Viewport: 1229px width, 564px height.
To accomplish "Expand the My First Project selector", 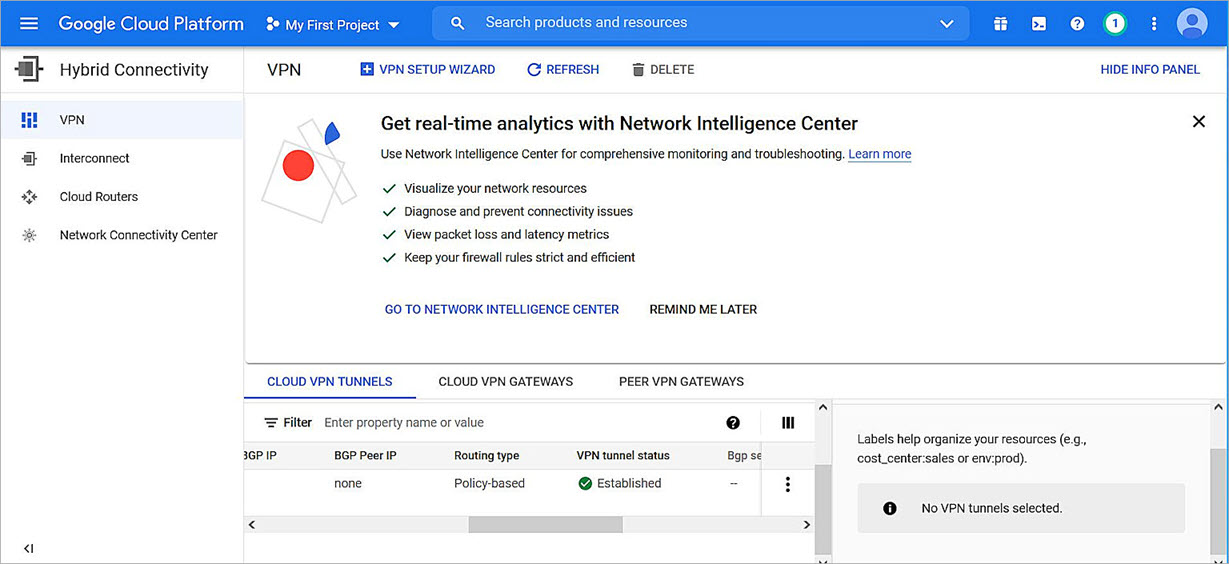I will point(333,24).
